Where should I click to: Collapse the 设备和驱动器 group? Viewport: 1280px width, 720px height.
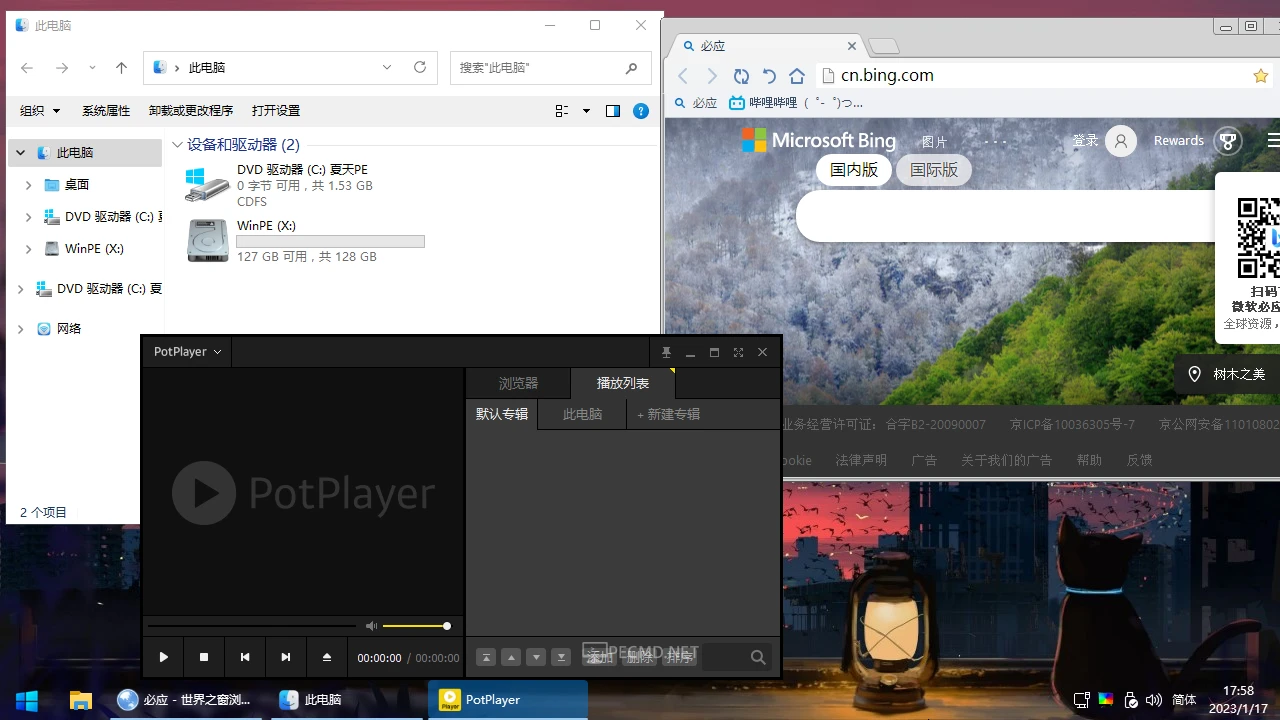tap(177, 145)
